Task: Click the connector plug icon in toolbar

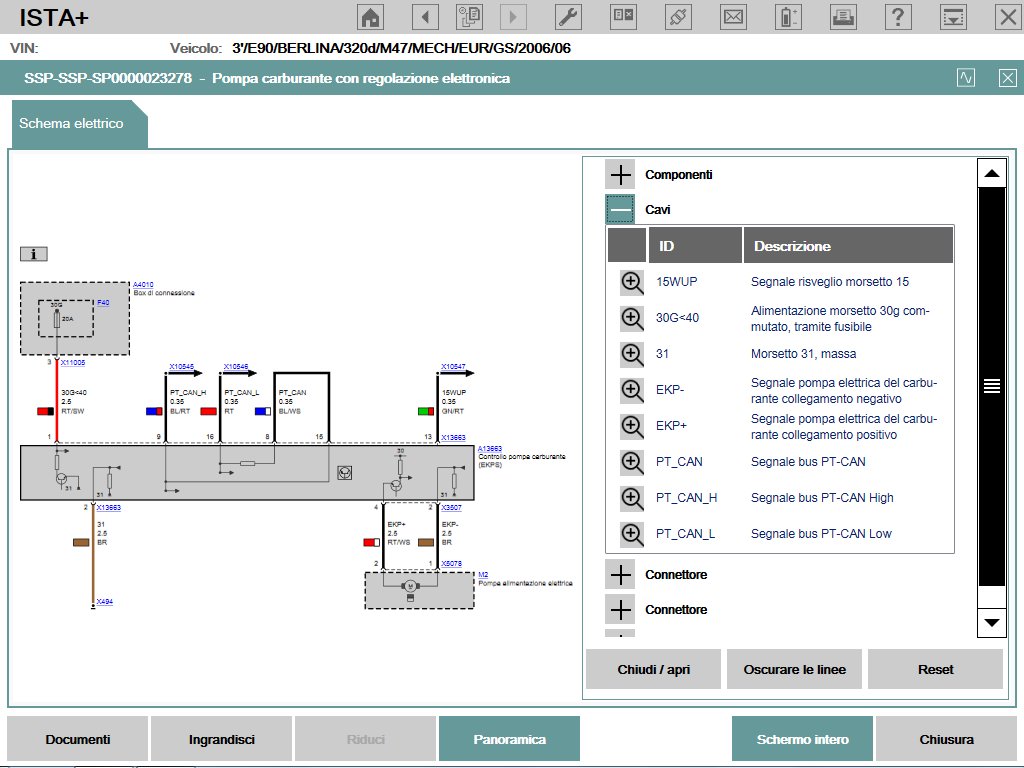Action: tap(679, 16)
